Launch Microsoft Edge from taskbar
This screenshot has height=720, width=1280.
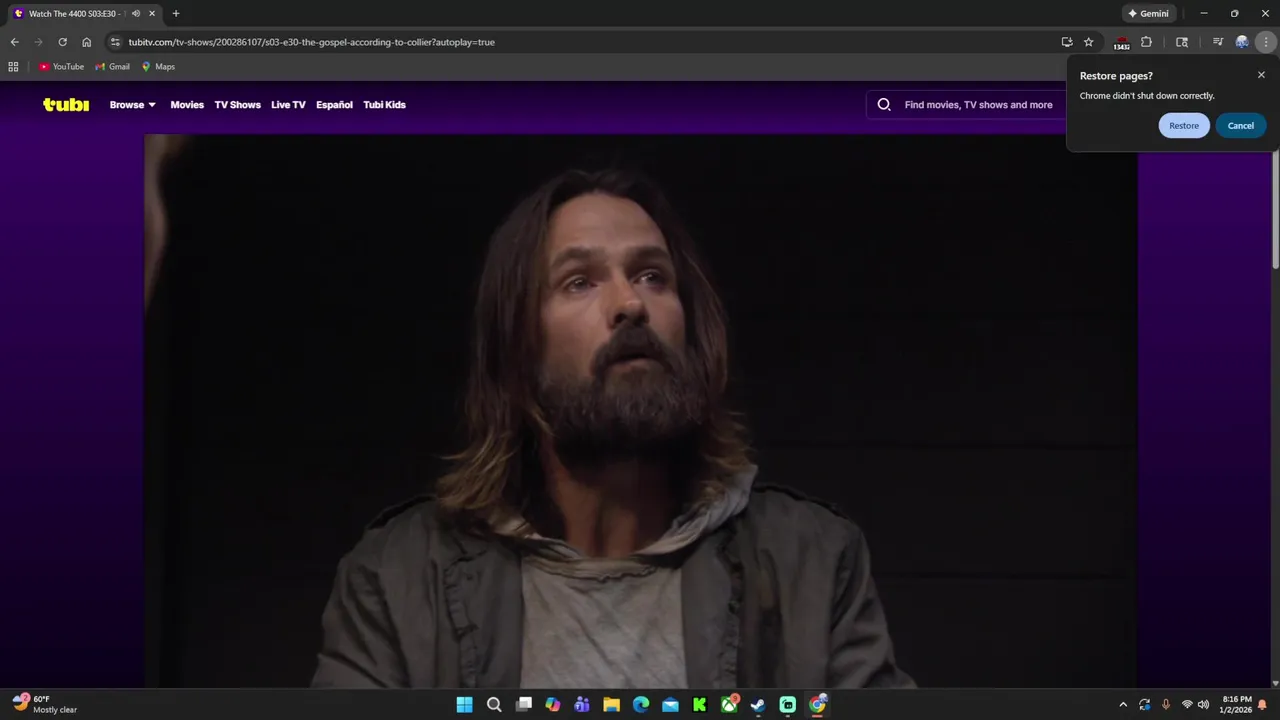[641, 705]
